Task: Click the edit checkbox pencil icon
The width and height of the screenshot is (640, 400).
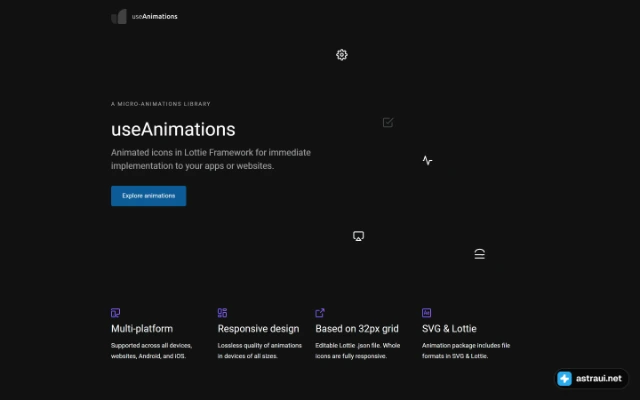Action: pyautogui.click(x=388, y=122)
